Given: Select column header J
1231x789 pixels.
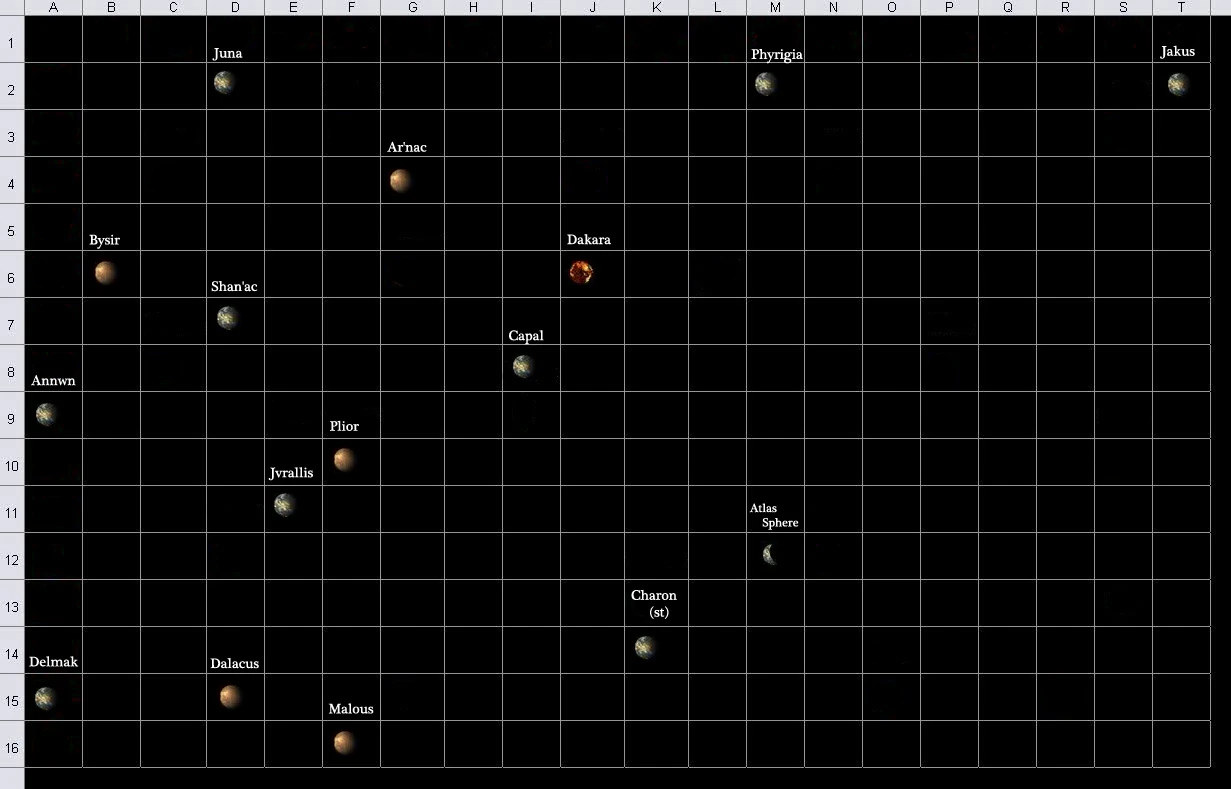Looking at the screenshot, I should 592,8.
